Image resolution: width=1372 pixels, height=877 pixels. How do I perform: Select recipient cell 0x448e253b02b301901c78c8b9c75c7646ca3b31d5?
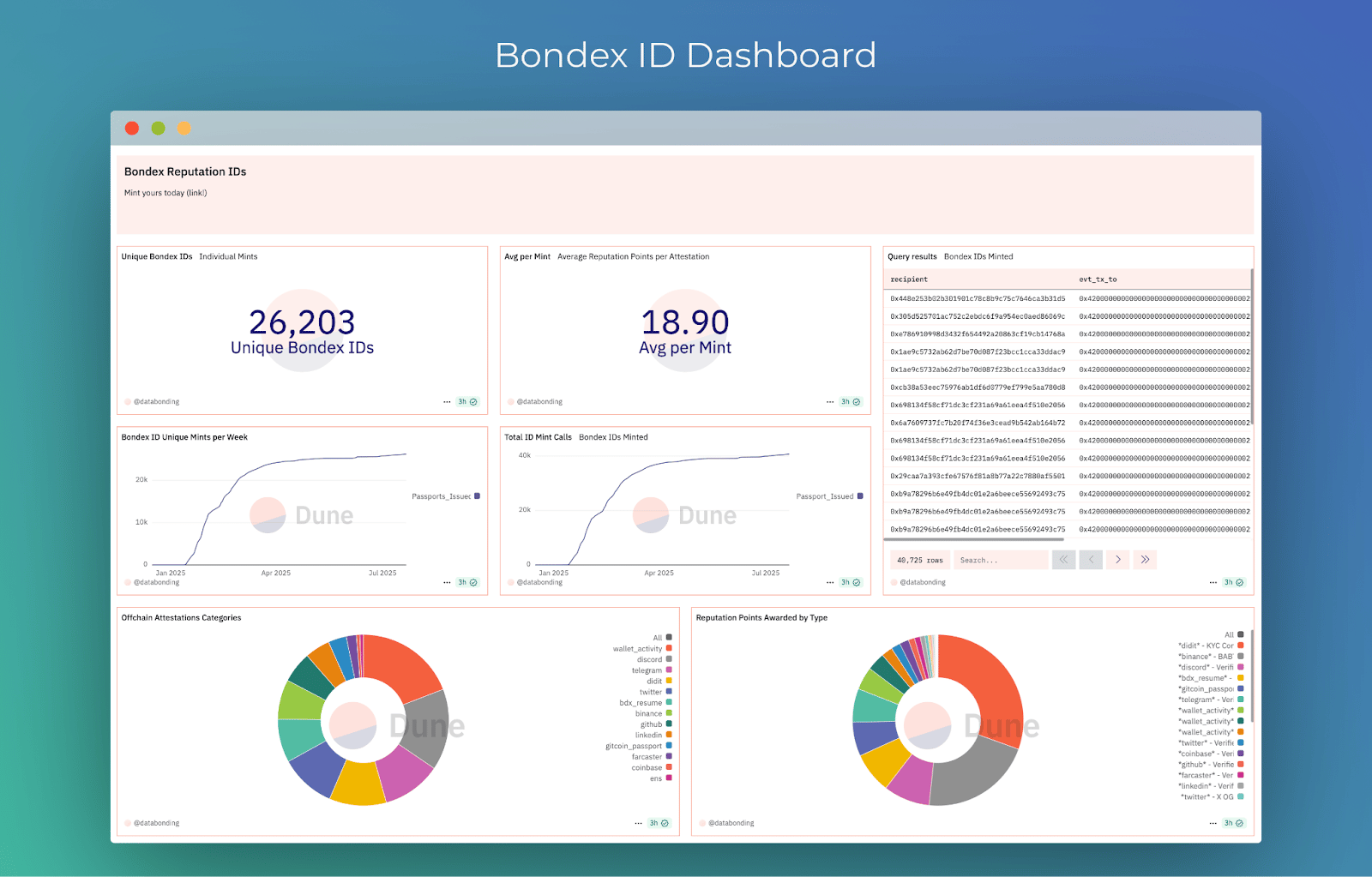point(978,299)
